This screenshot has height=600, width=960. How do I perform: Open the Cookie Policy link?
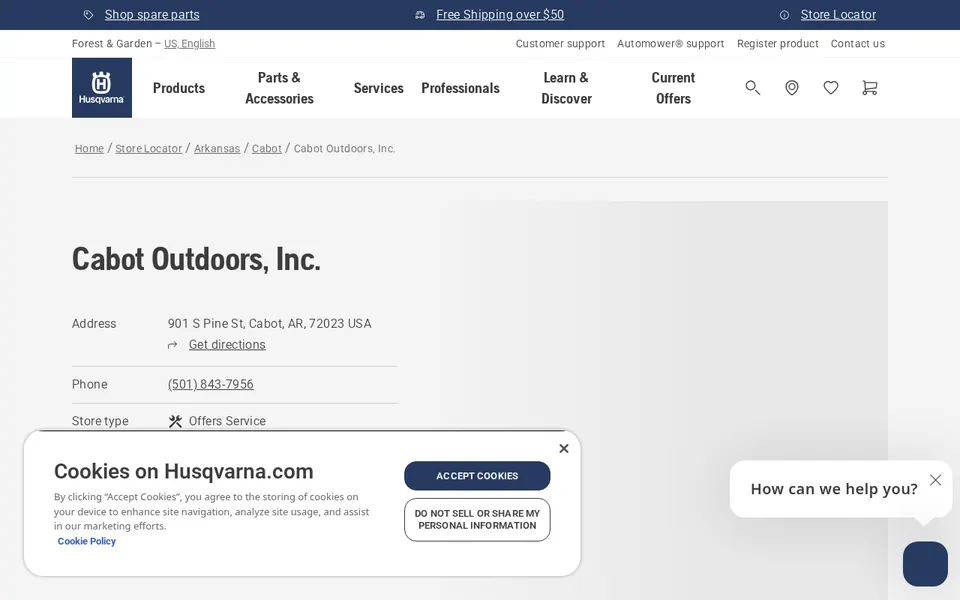(86, 541)
